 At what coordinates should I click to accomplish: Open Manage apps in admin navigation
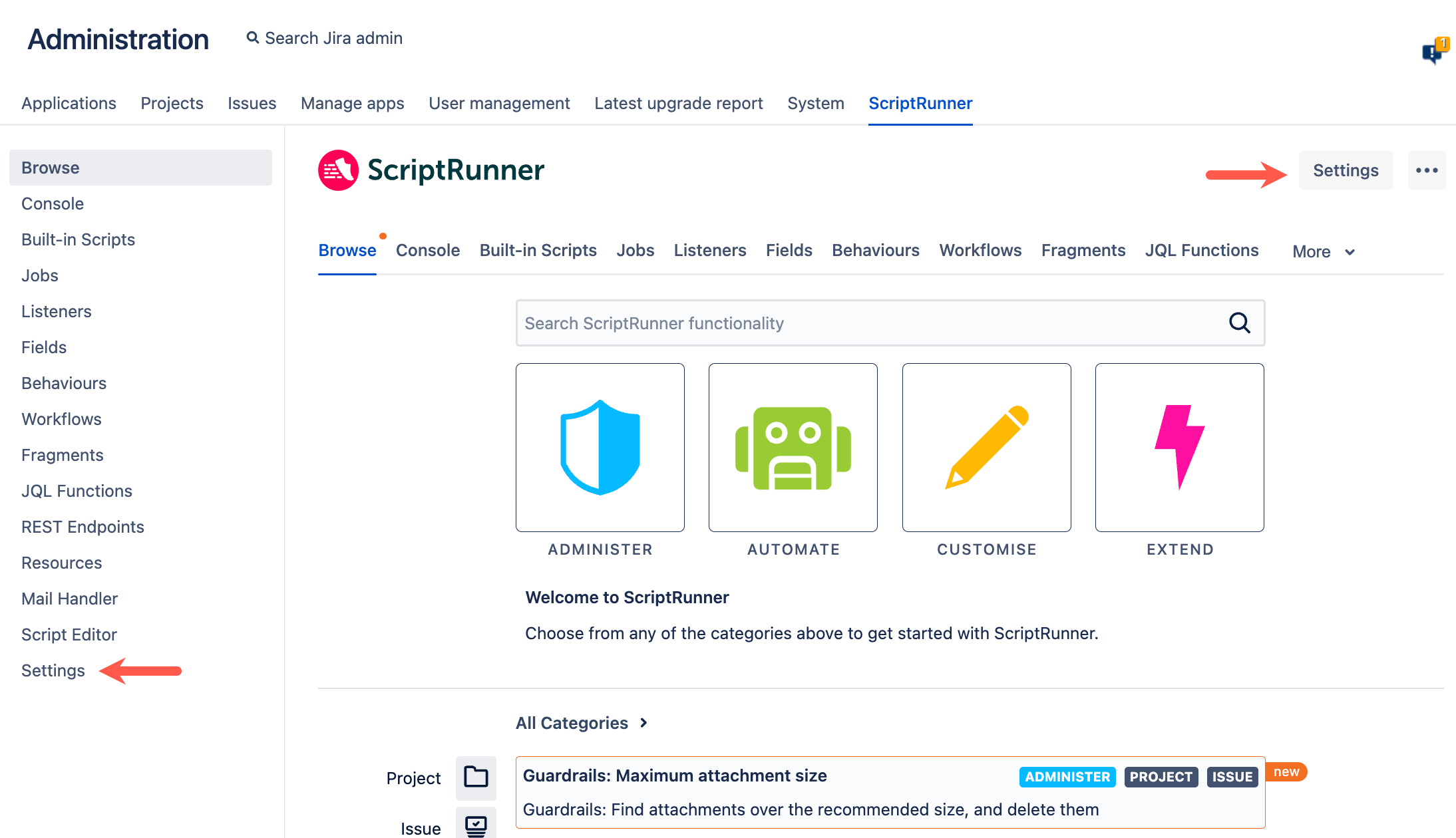352,103
